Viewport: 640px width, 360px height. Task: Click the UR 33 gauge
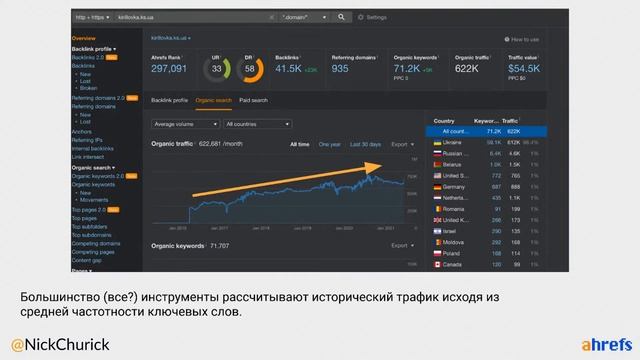[217, 69]
